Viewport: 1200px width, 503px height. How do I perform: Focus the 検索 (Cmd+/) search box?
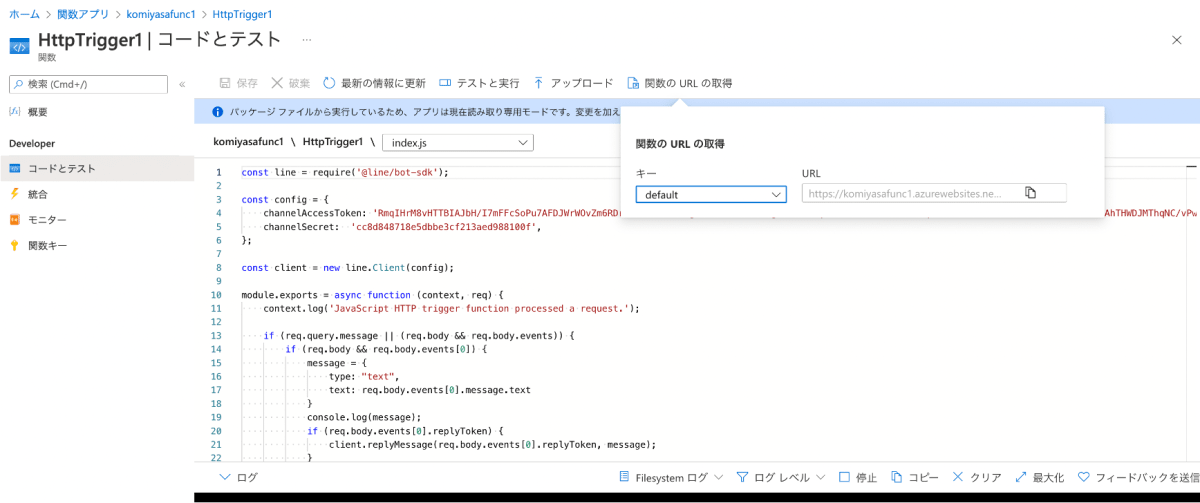click(88, 84)
